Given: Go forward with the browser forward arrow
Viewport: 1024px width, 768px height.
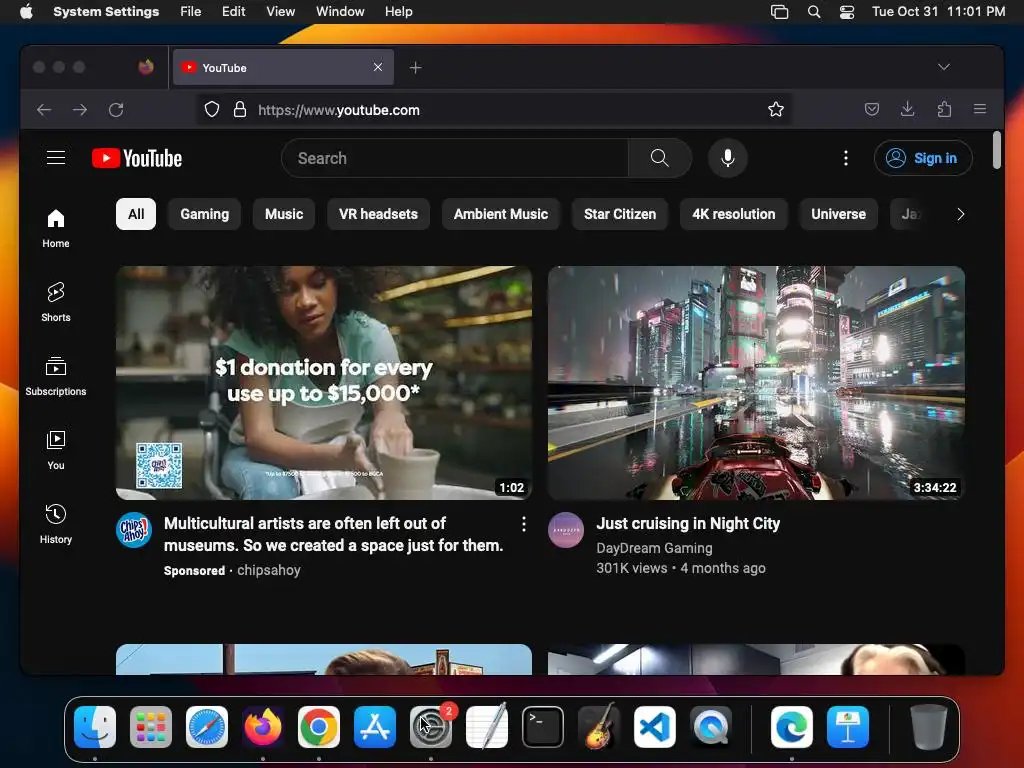Looking at the screenshot, I should click(80, 110).
